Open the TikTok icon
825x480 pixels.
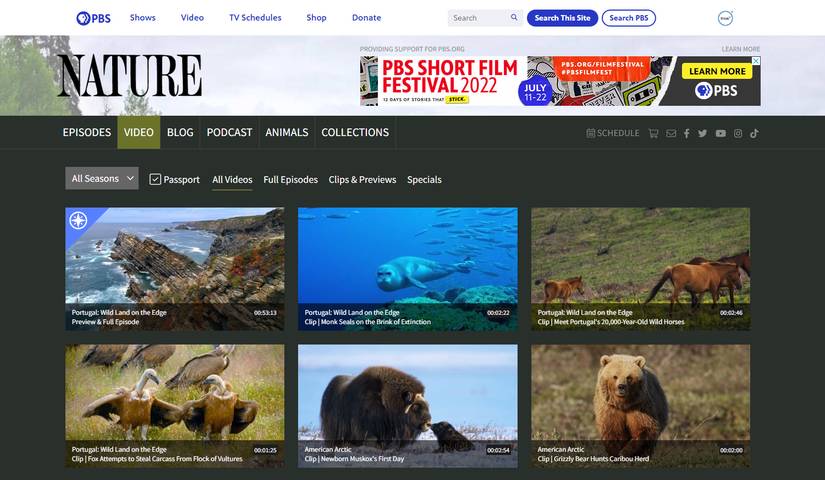(x=754, y=133)
